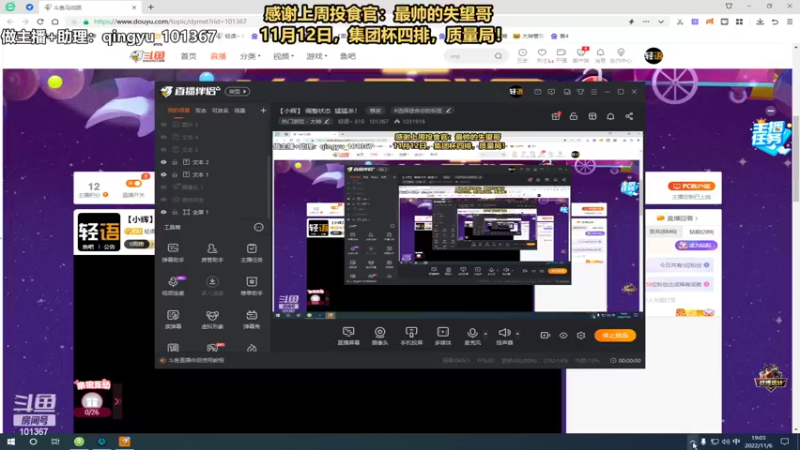Open the Windows Start menu
This screenshot has width=800, height=450.
[11, 441]
